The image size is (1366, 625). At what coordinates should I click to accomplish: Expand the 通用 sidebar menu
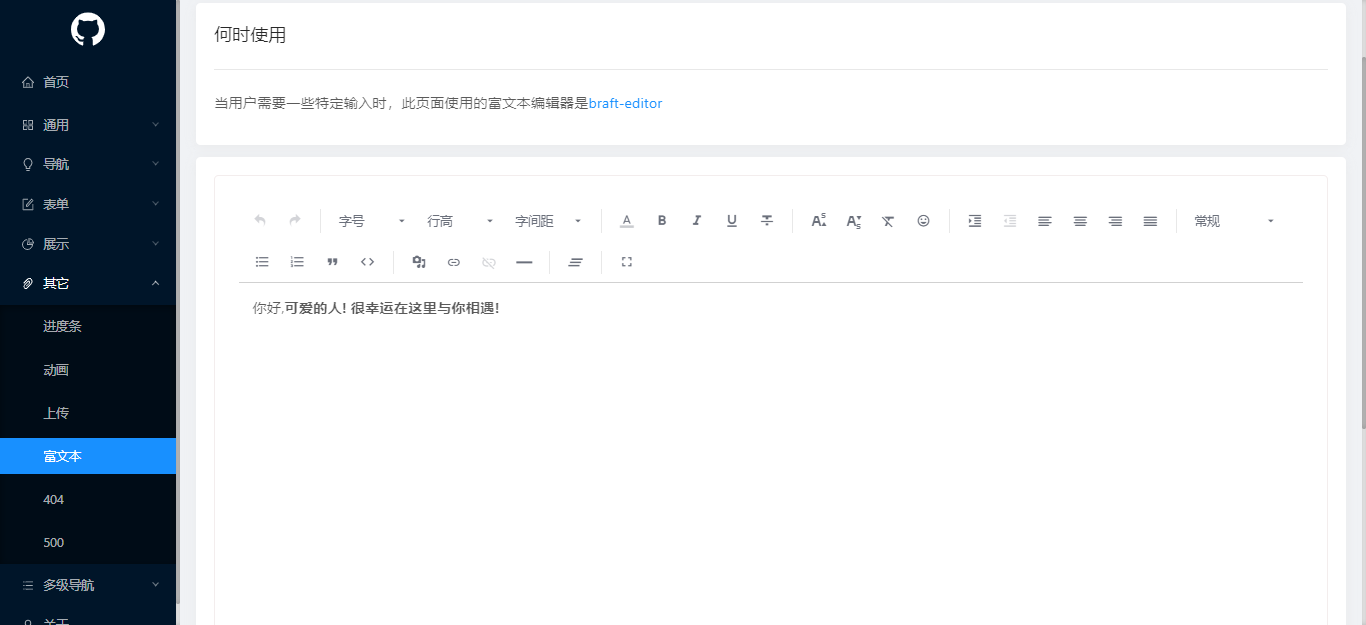(x=88, y=125)
